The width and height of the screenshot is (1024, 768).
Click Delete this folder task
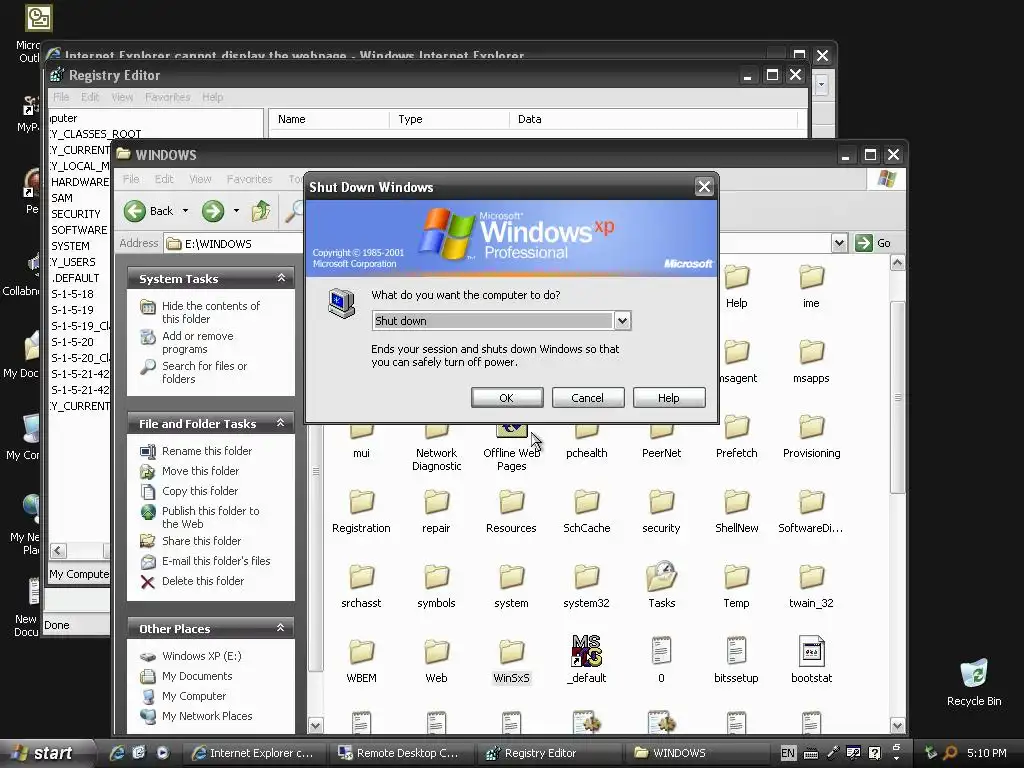[202, 581]
